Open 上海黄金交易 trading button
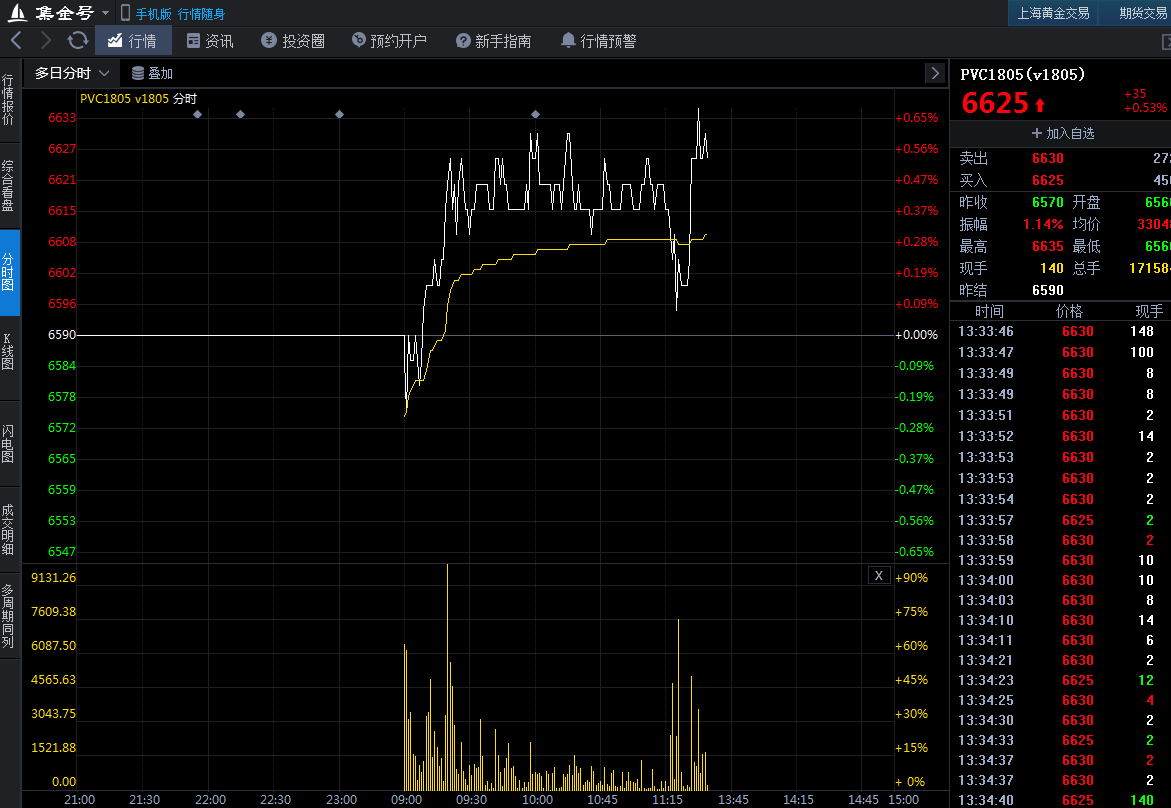This screenshot has height=808, width=1171. pyautogui.click(x=1053, y=13)
